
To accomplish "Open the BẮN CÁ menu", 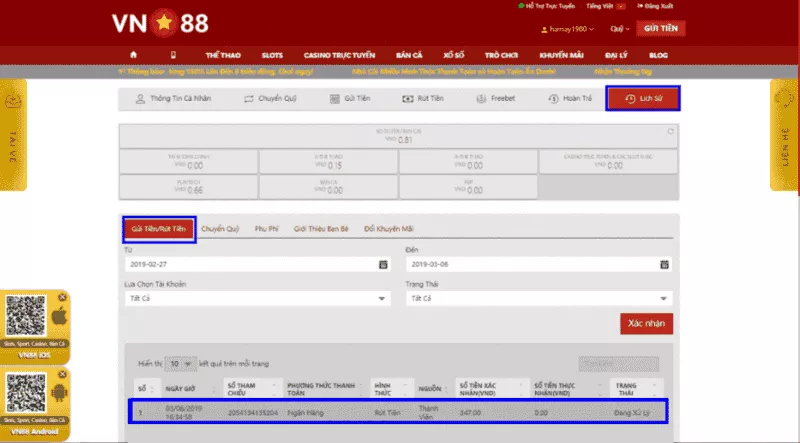I will pos(409,55).
